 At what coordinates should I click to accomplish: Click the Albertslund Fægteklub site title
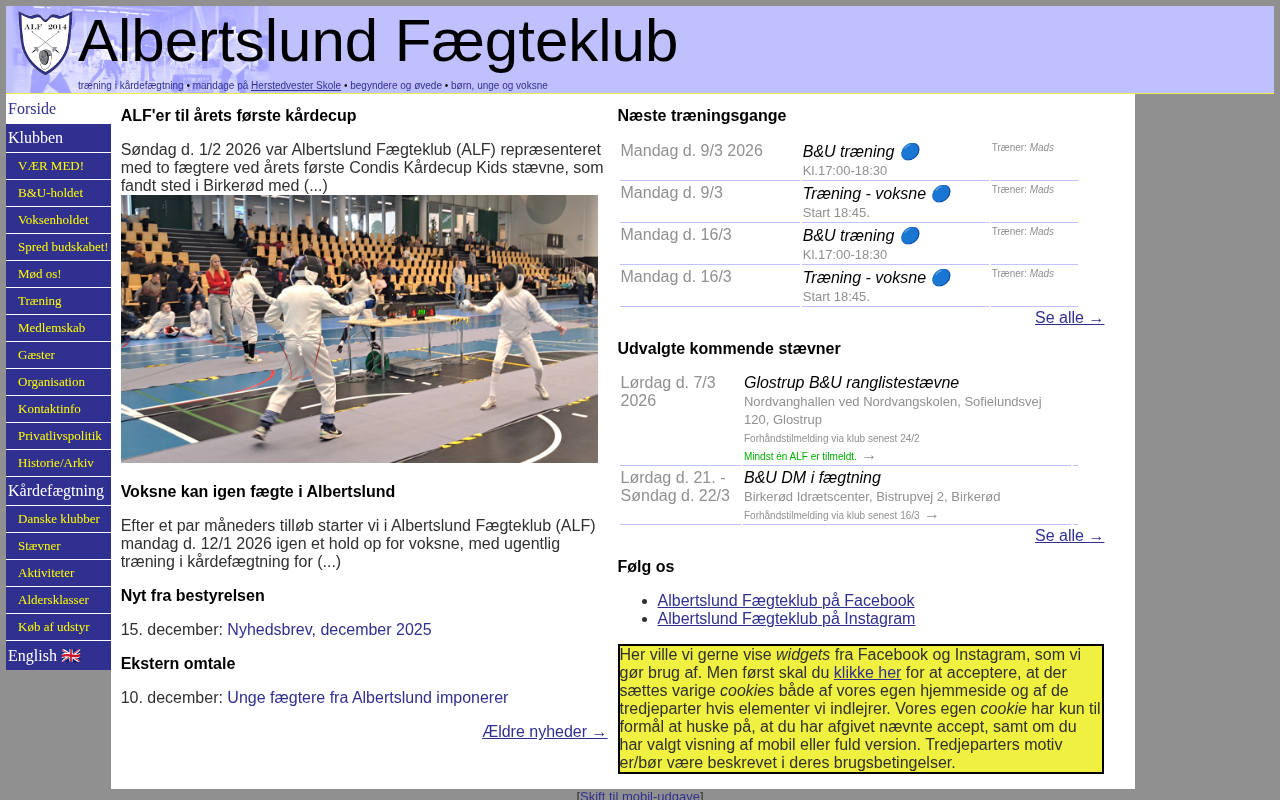pyautogui.click(x=378, y=41)
